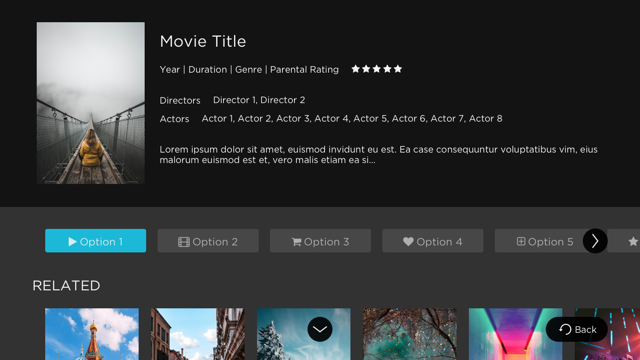Click the play icon on Option 1

pos(72,242)
